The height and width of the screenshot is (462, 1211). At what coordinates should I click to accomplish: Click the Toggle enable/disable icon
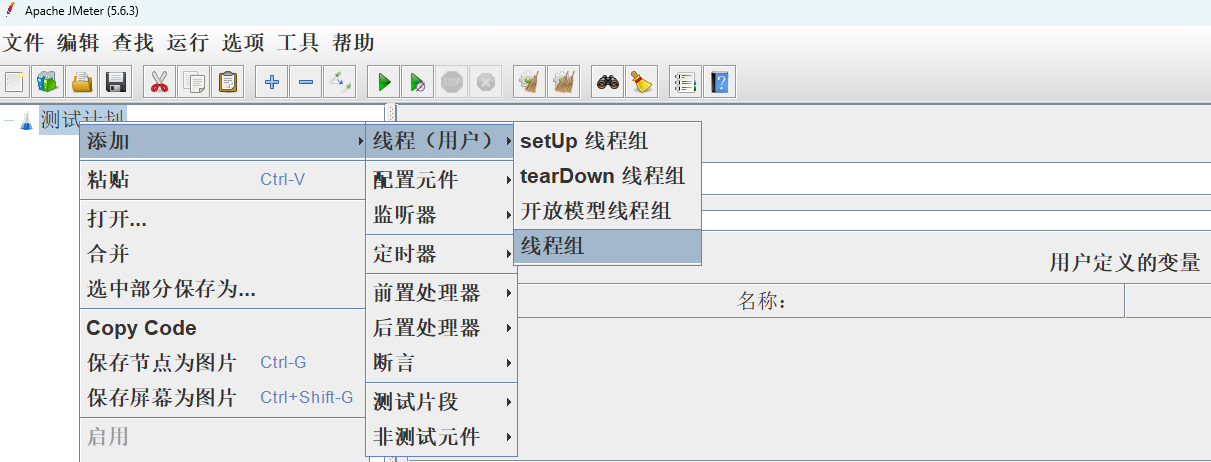(x=340, y=82)
